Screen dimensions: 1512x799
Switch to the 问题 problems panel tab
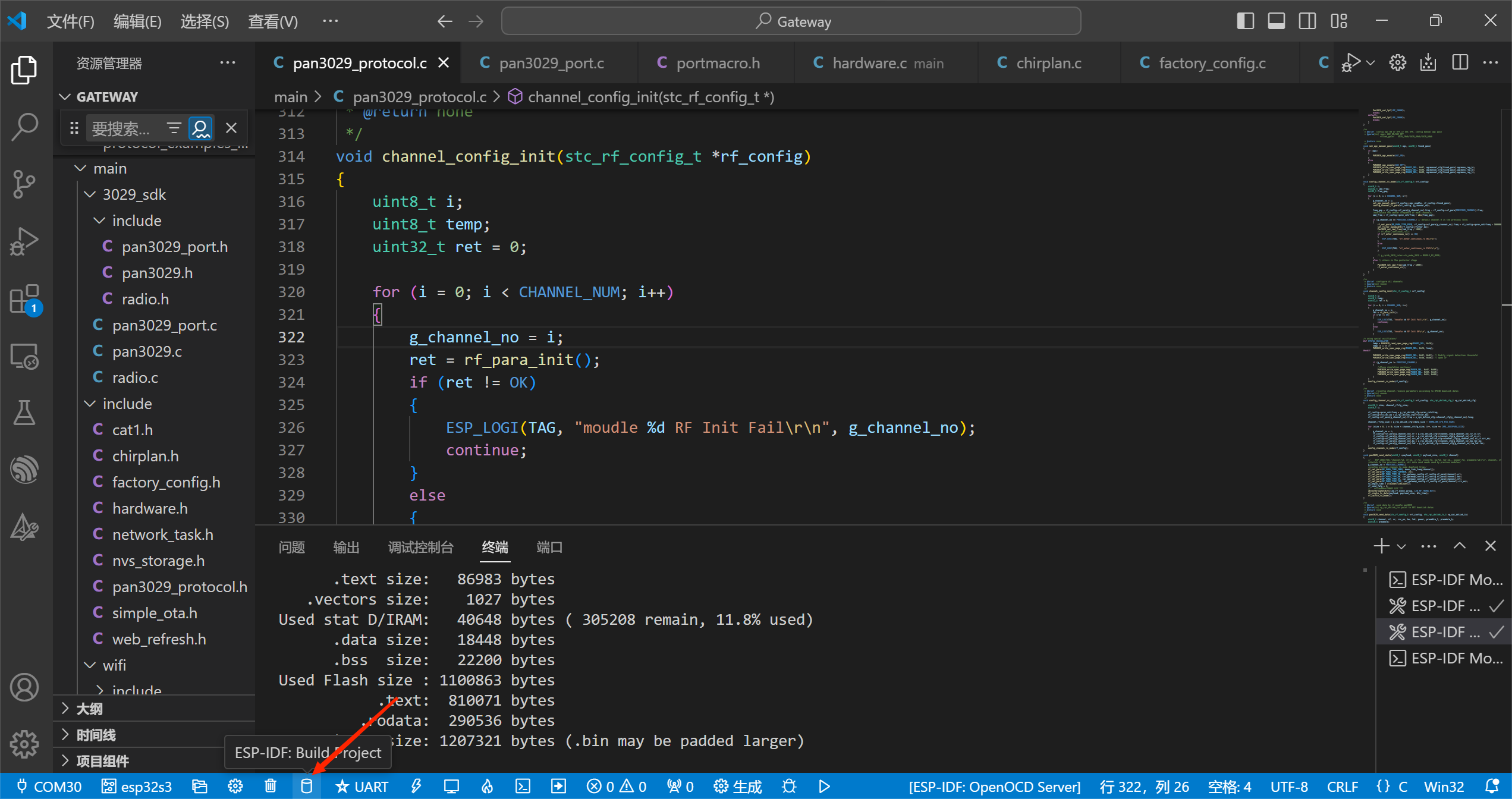[x=291, y=547]
